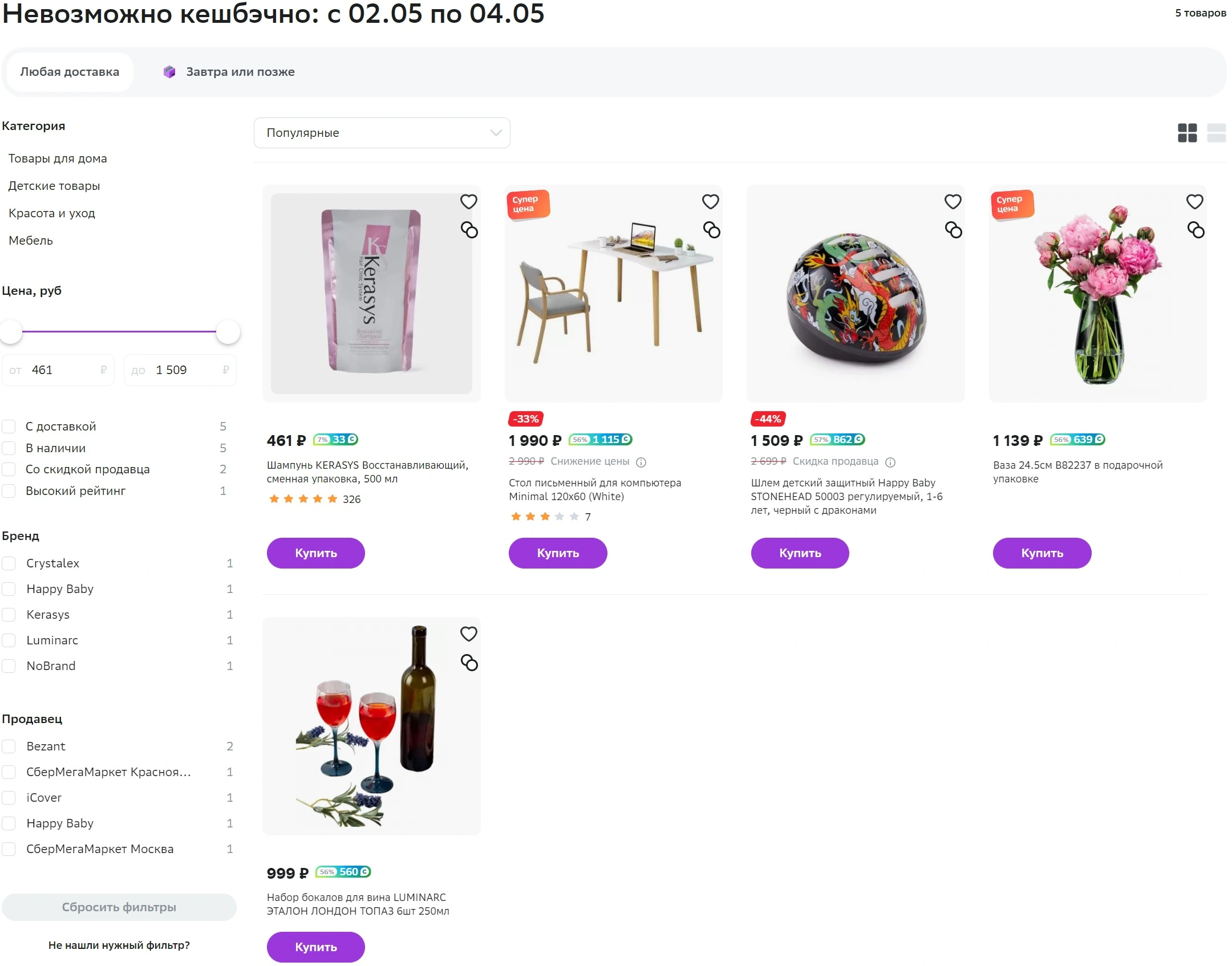Tick the Bezant seller checkbox
The height and width of the screenshot is (966, 1232).
pyautogui.click(x=9, y=746)
